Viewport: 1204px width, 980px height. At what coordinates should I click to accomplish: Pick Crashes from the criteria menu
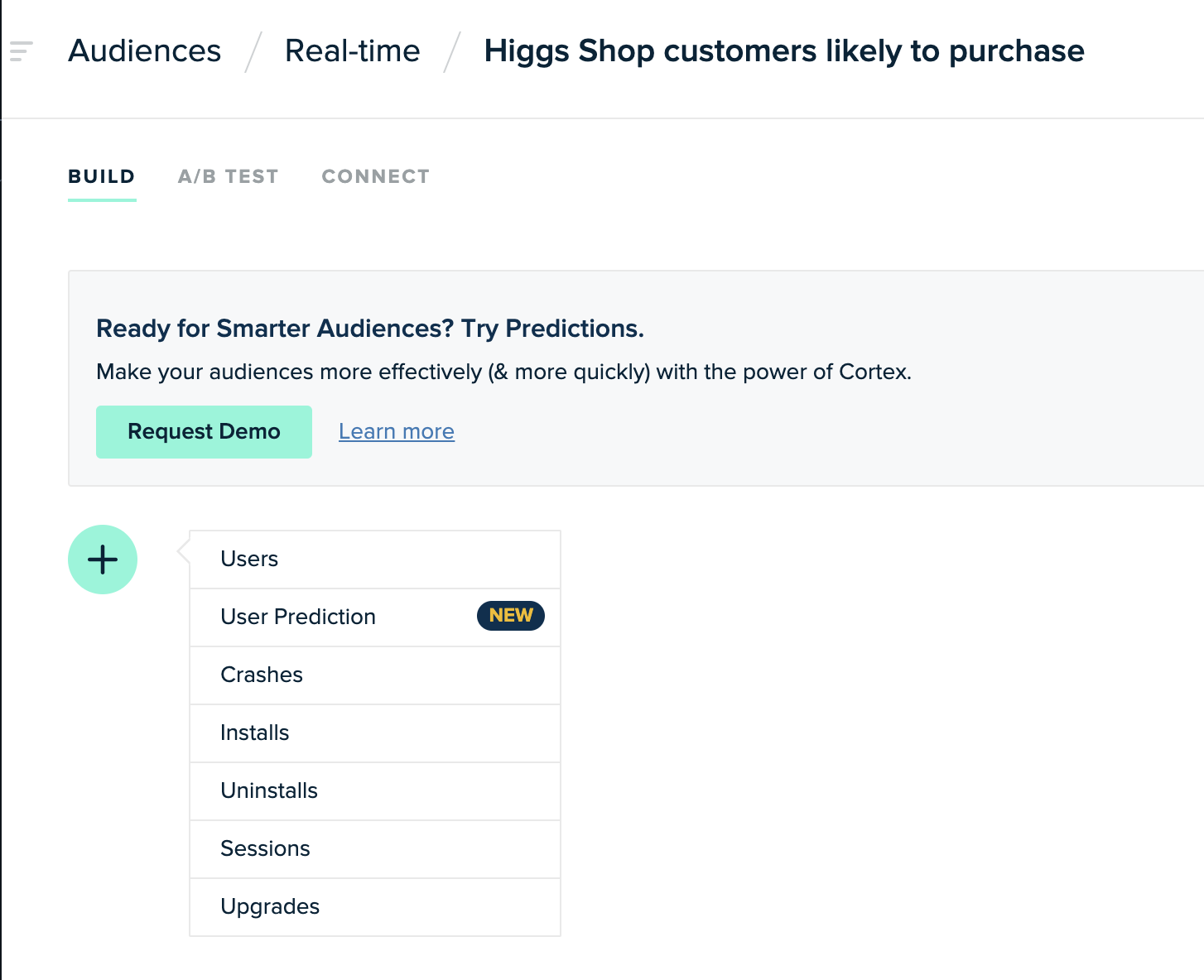tap(375, 675)
